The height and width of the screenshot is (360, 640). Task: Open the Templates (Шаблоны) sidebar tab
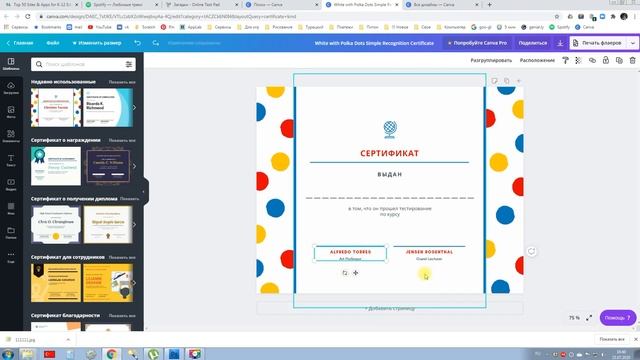pyautogui.click(x=11, y=64)
